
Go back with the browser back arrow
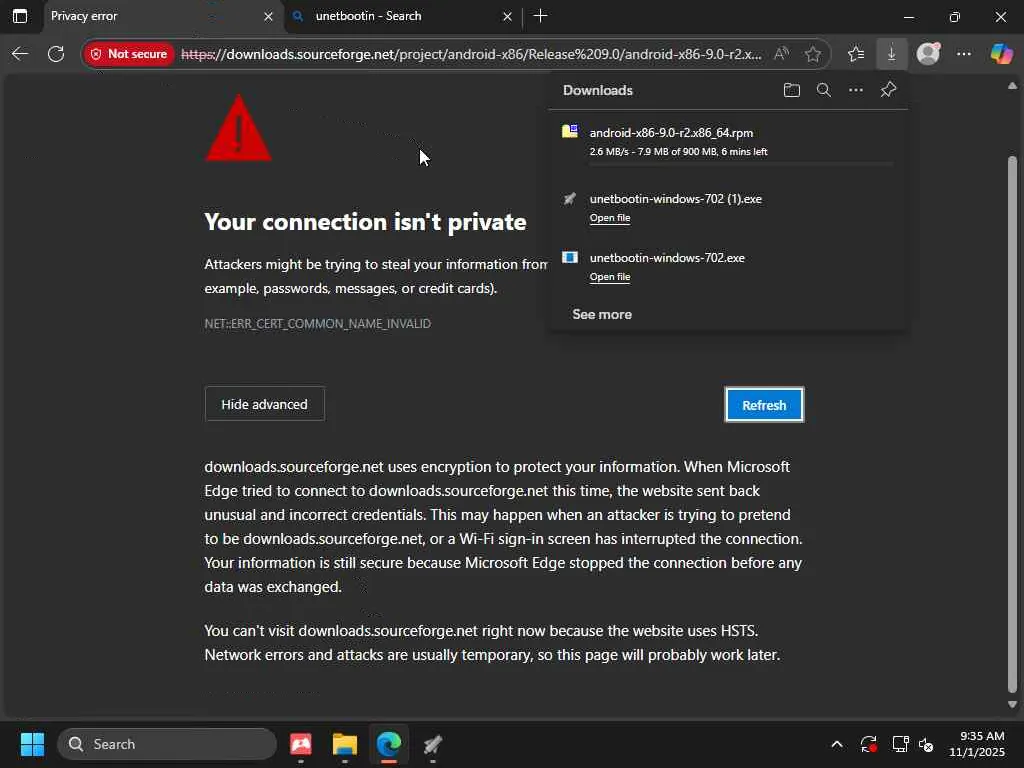(20, 54)
